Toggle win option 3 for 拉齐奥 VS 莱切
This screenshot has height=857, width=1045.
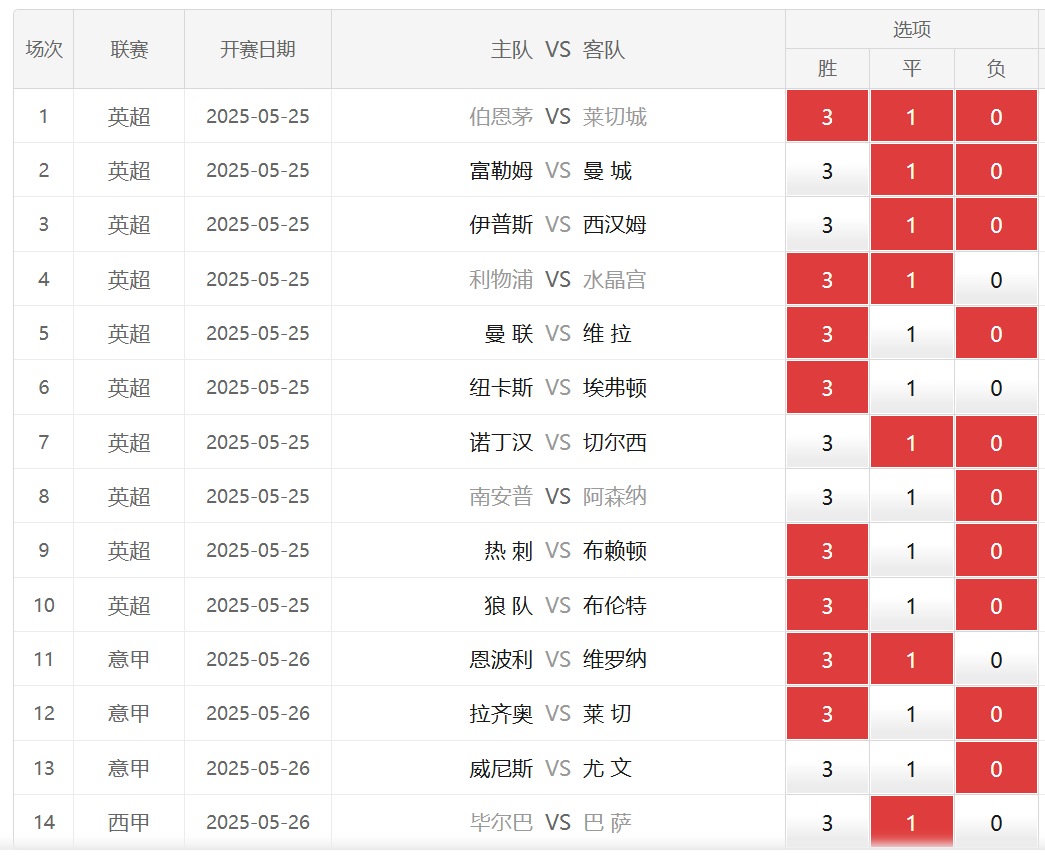[827, 713]
